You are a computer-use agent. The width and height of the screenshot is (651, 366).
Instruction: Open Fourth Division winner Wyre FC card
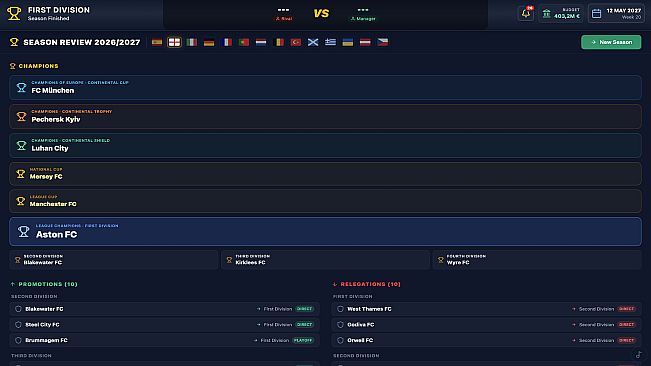537,260
